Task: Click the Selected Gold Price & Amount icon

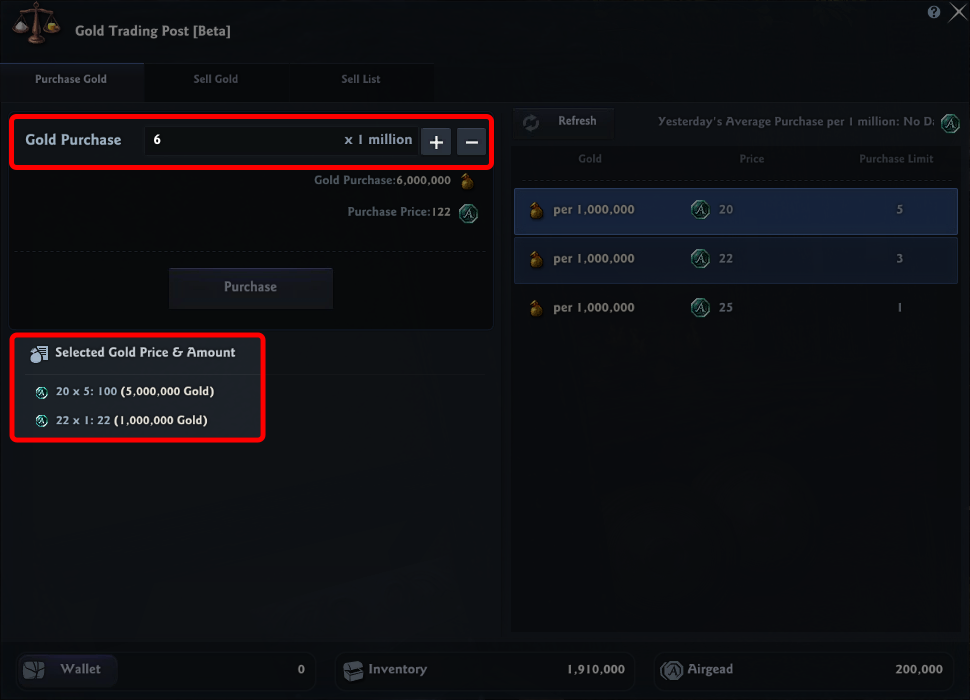Action: coord(39,353)
